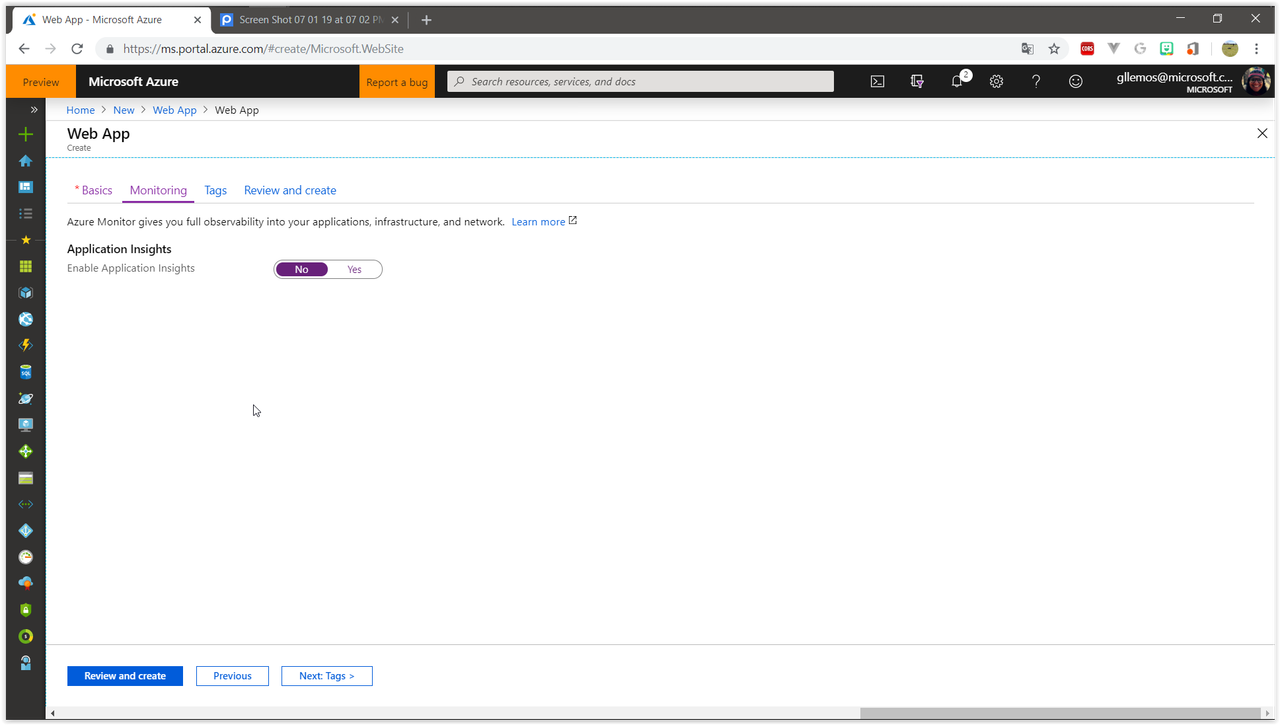
Task: Click the Search resources, services, and docs box
Action: tap(640, 82)
